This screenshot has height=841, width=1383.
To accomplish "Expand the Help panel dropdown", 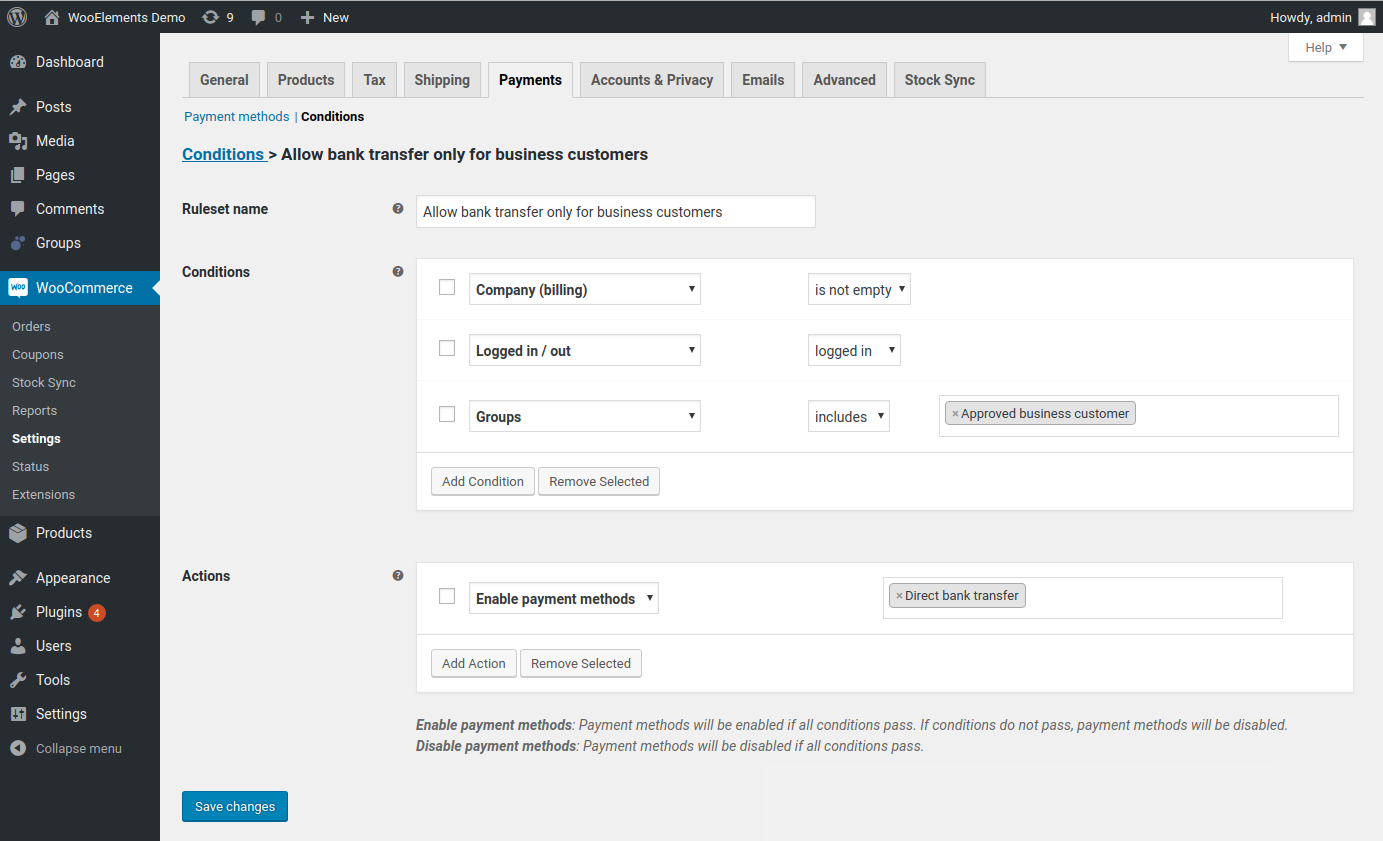I will [x=1326, y=47].
